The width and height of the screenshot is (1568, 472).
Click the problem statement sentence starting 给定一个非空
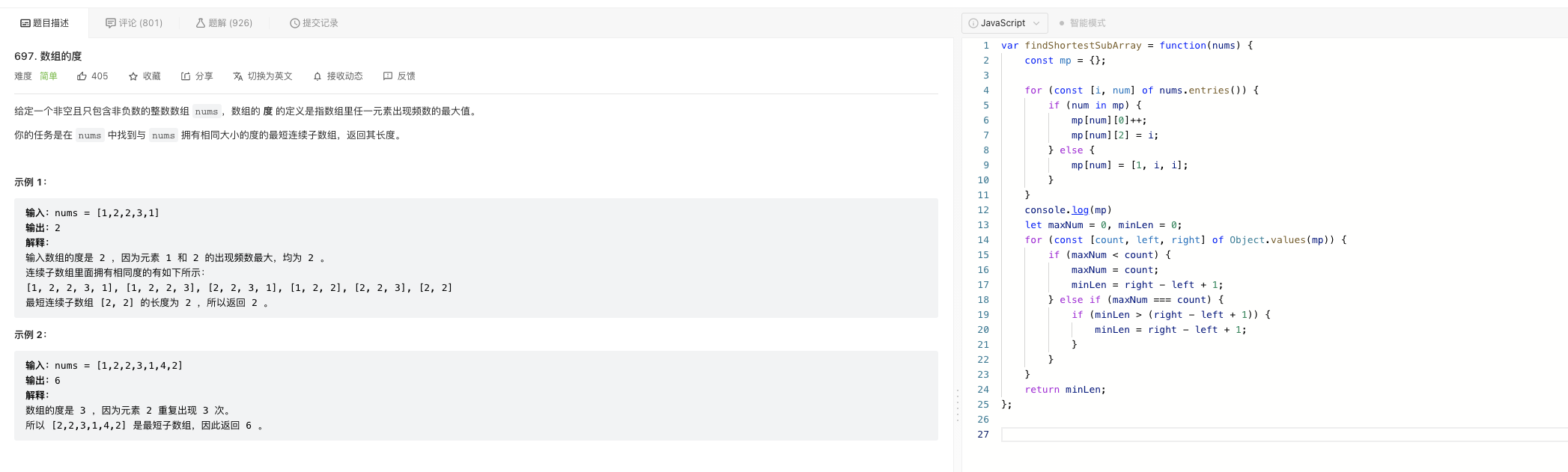pos(246,111)
